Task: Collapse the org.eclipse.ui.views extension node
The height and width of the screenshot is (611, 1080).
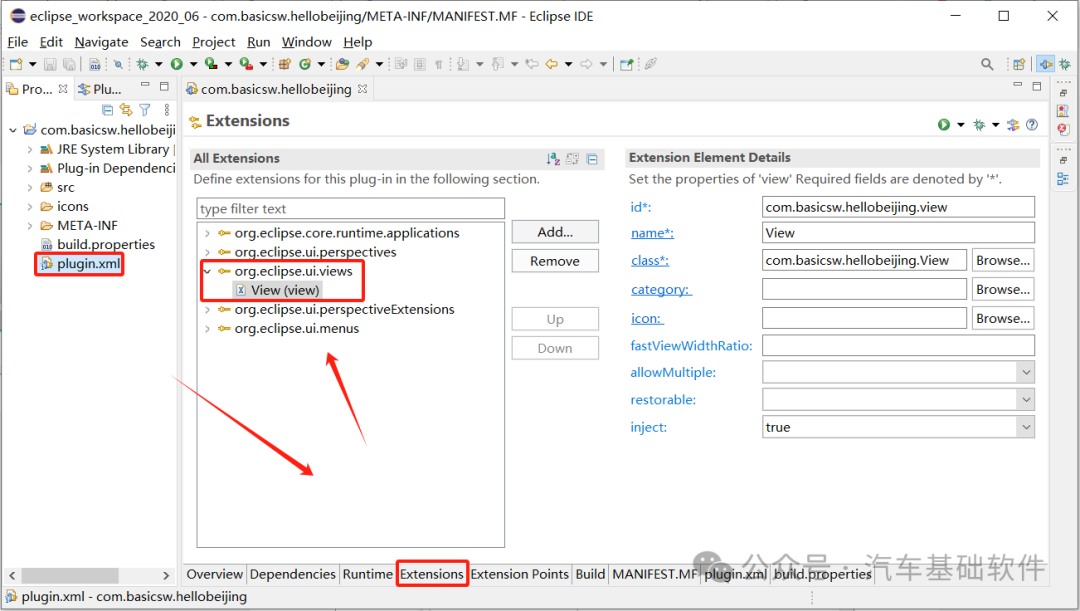Action: (x=207, y=271)
